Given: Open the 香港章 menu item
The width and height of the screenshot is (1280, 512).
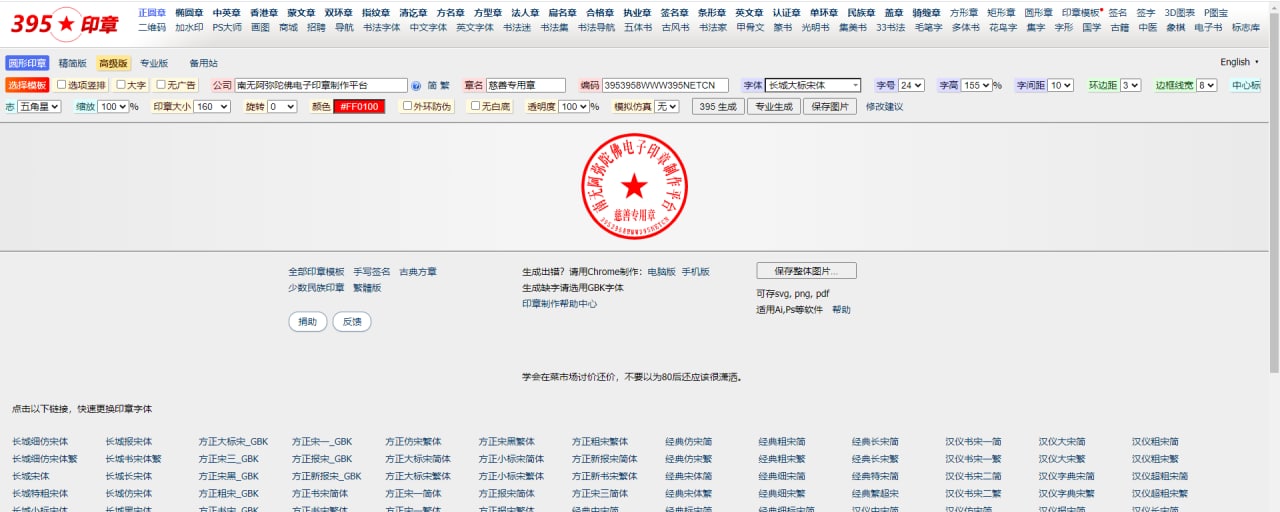Looking at the screenshot, I should (264, 13).
